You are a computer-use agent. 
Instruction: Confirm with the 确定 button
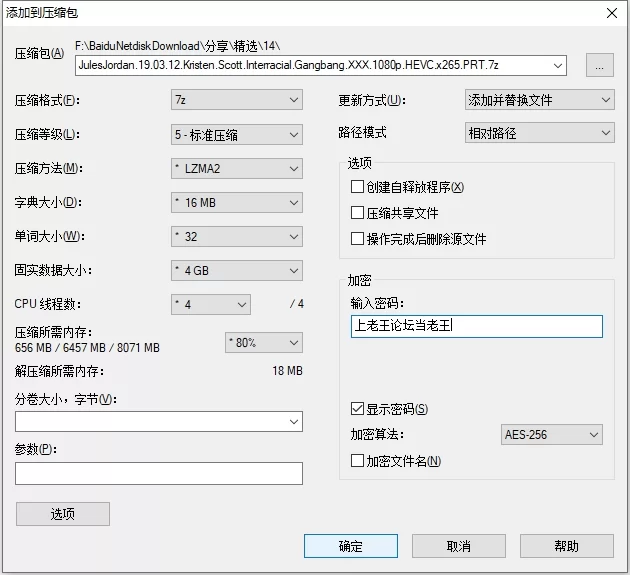click(x=351, y=546)
